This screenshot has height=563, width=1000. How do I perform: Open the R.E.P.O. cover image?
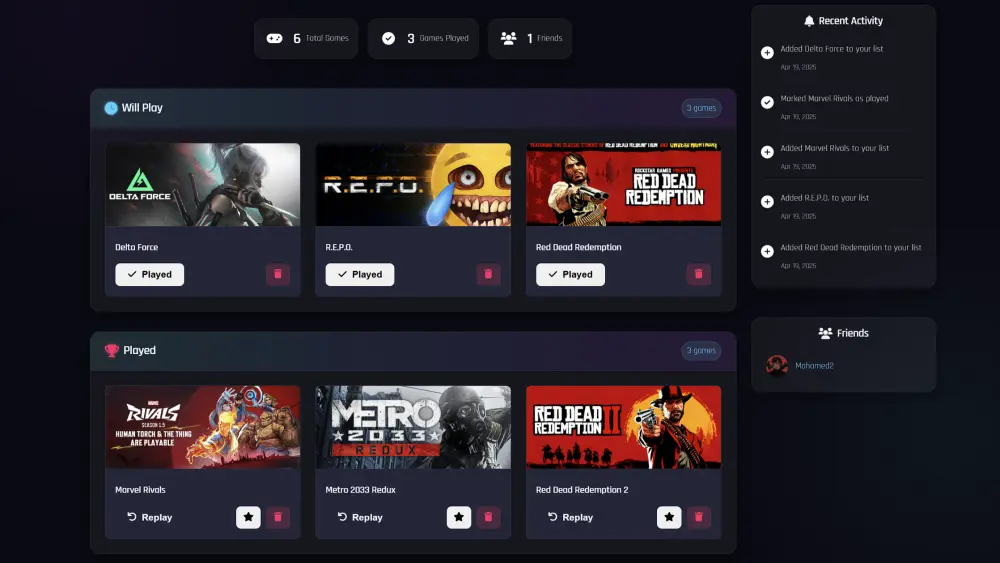[413, 184]
